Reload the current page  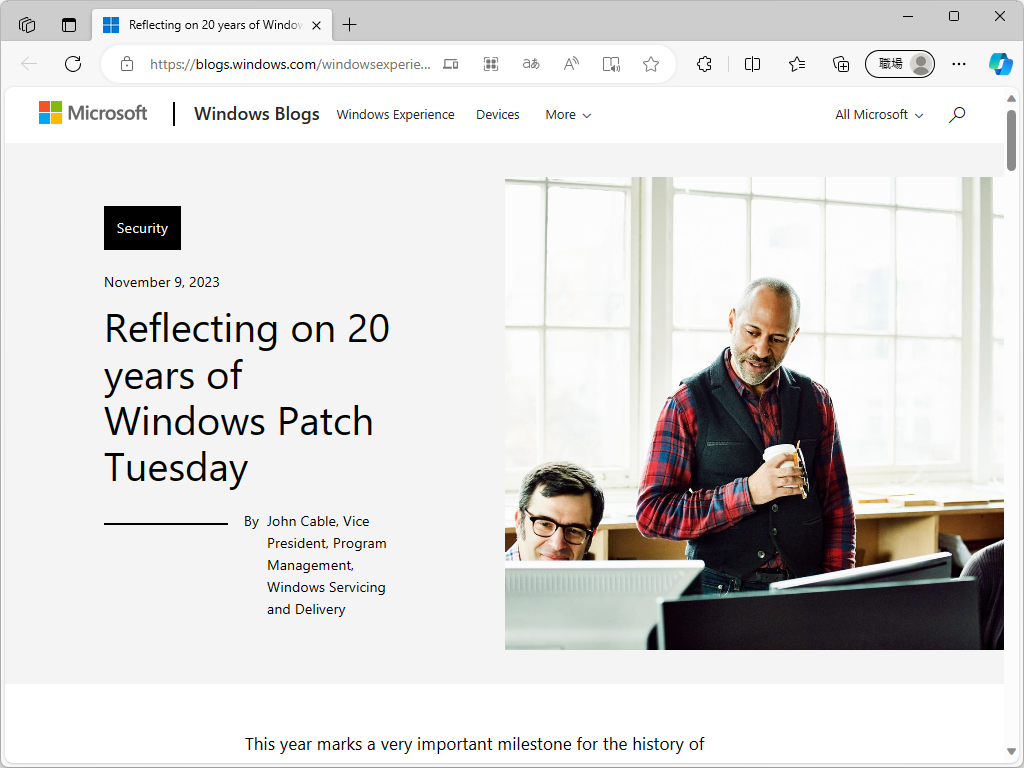pyautogui.click(x=72, y=63)
